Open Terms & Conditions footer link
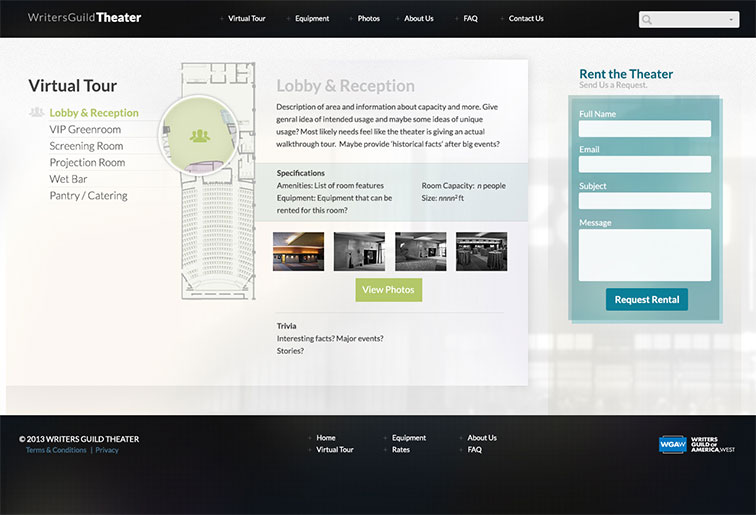 (x=56, y=450)
